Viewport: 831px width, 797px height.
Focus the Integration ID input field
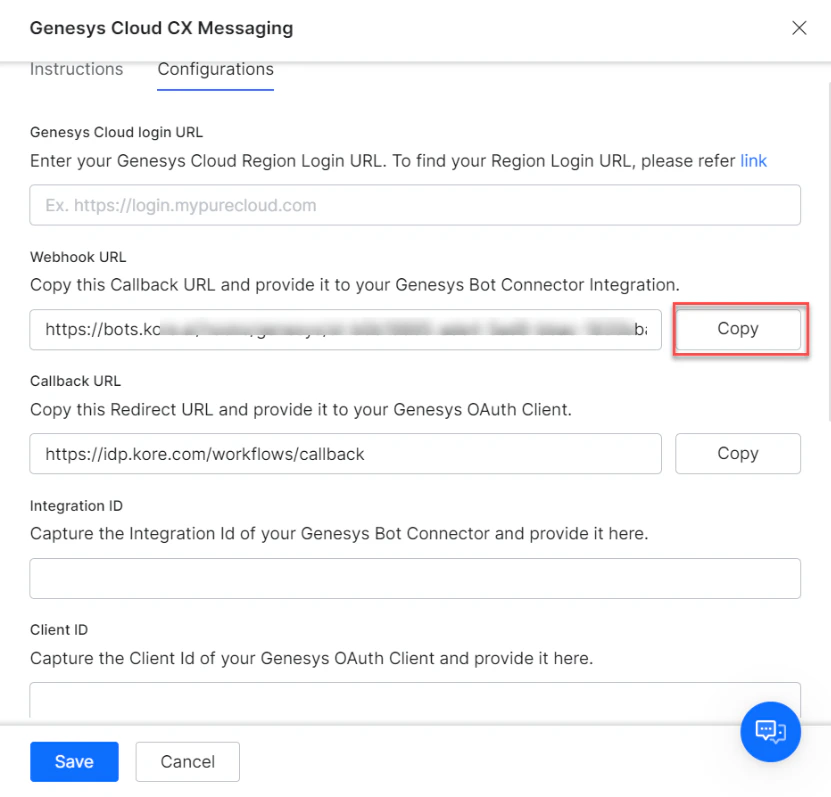click(415, 578)
